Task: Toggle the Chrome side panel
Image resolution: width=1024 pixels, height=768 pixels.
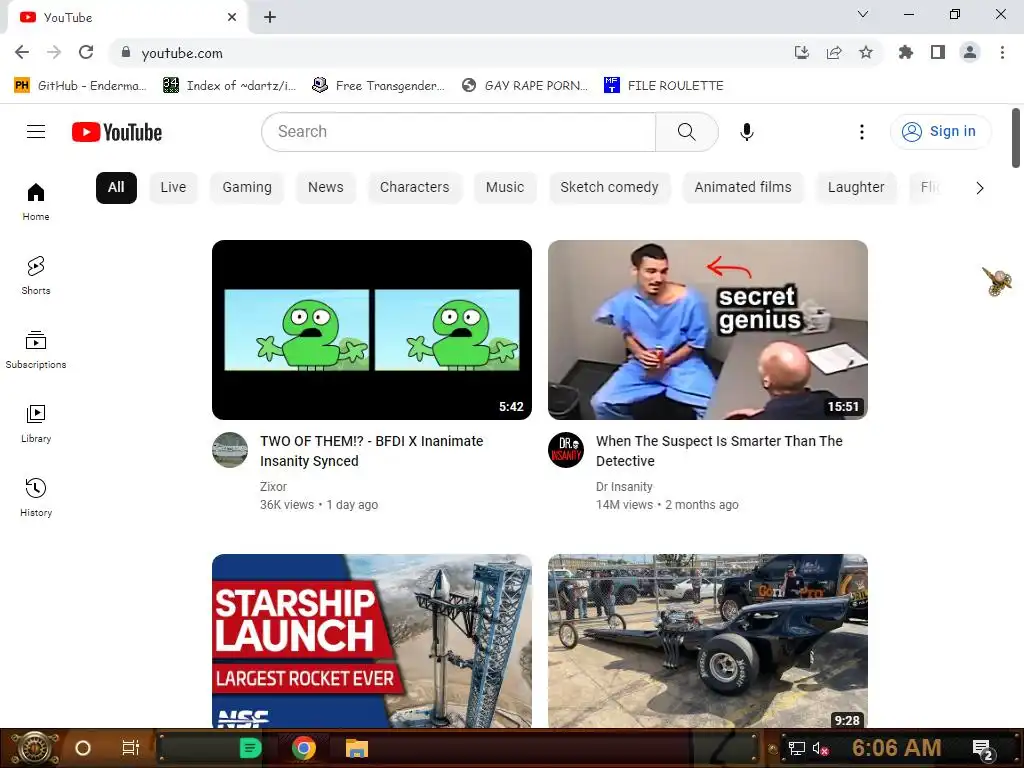Action: tap(938, 52)
